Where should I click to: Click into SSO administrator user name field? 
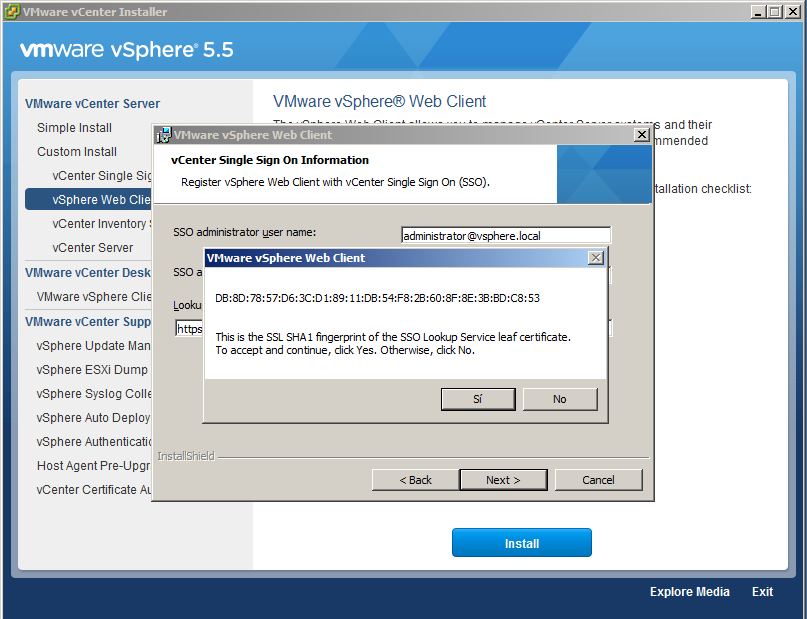505,236
